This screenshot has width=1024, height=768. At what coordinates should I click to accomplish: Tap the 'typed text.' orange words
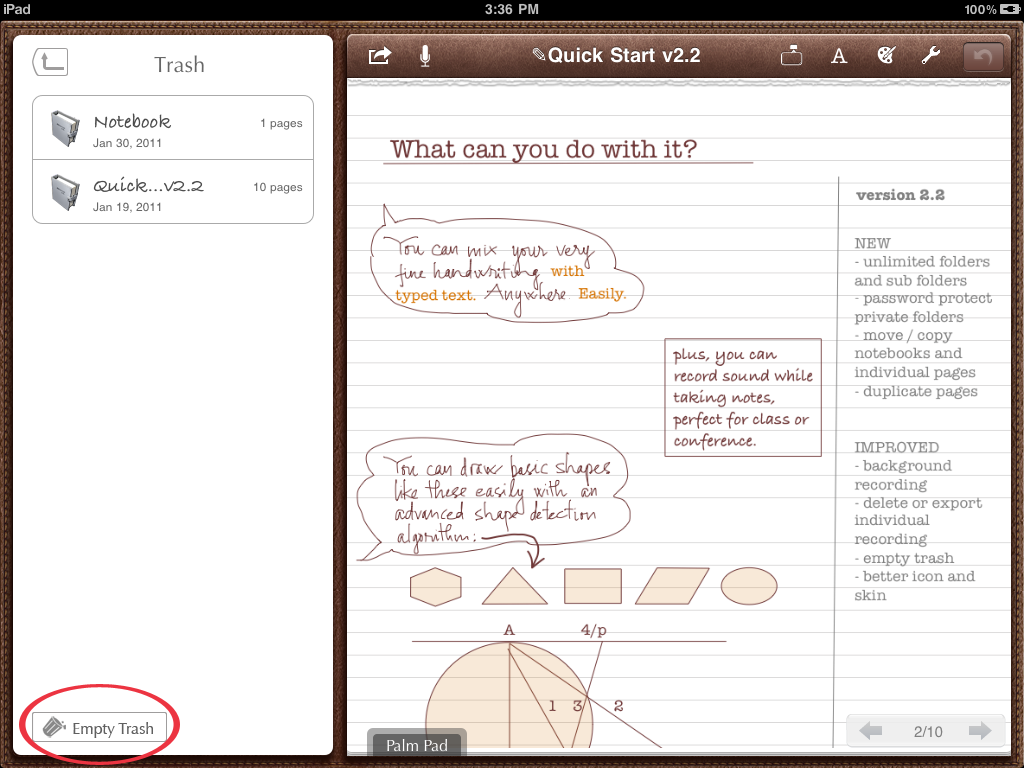pyautogui.click(x=435, y=295)
